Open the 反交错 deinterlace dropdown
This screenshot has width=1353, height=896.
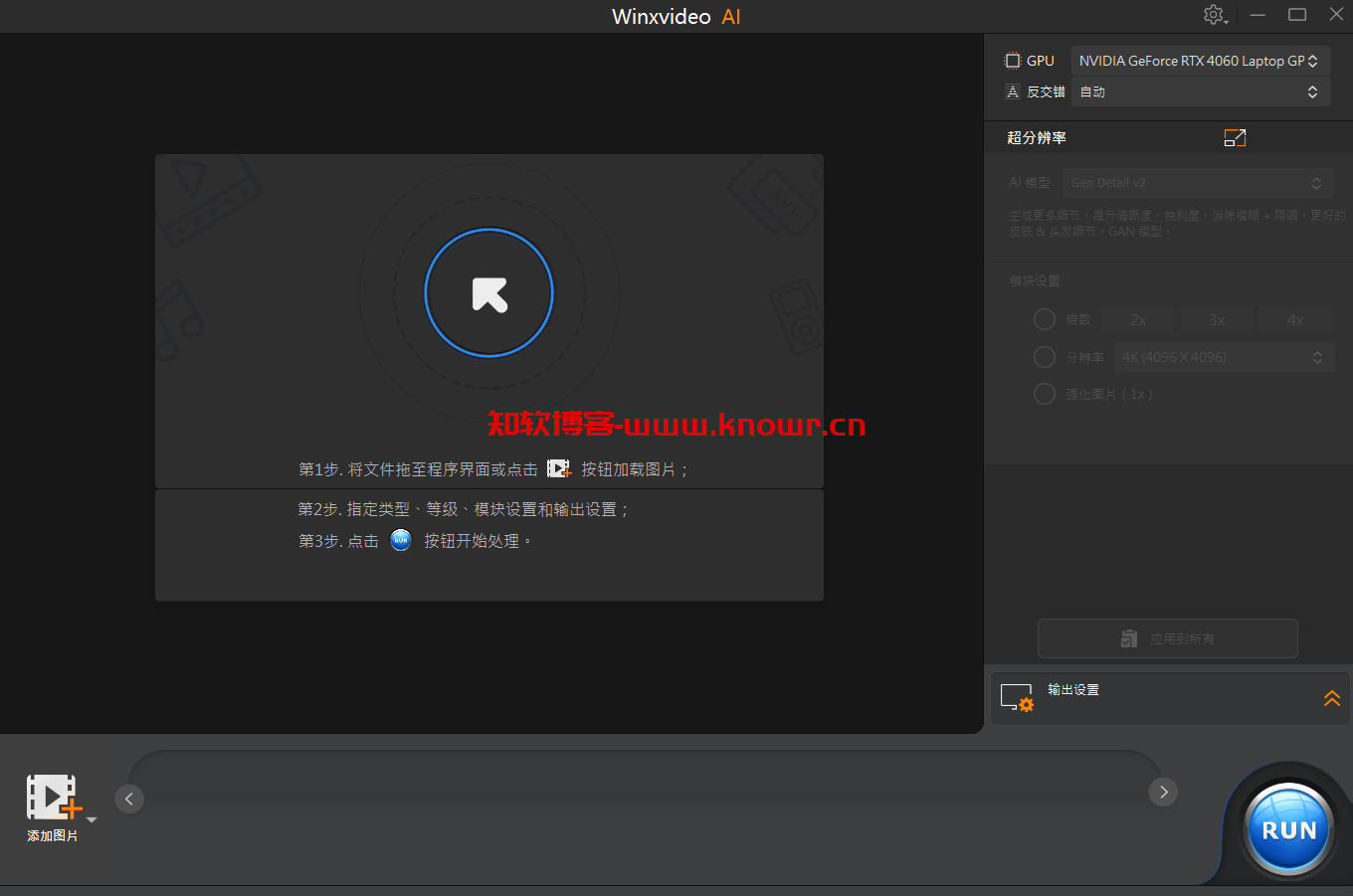(x=1200, y=91)
